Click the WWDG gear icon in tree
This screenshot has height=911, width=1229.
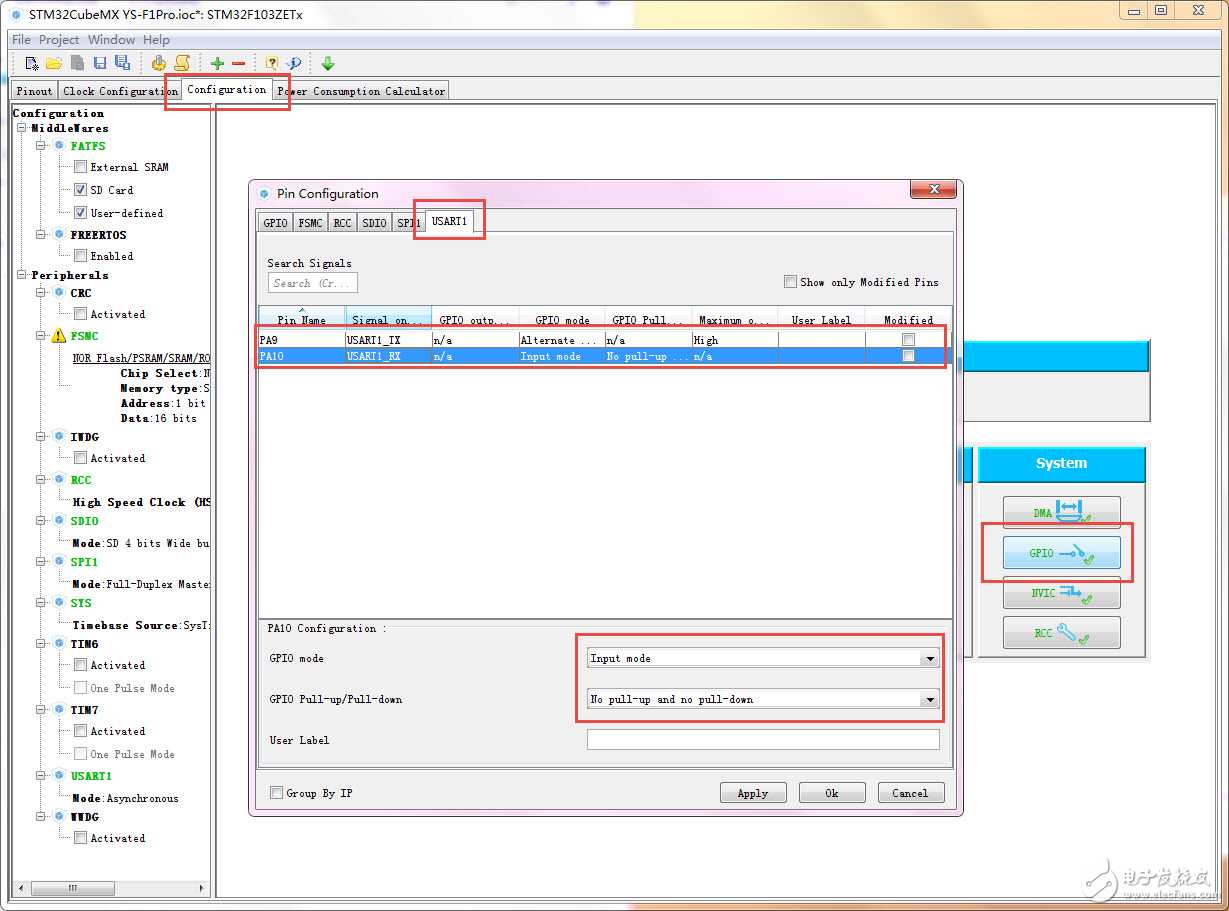(x=59, y=817)
